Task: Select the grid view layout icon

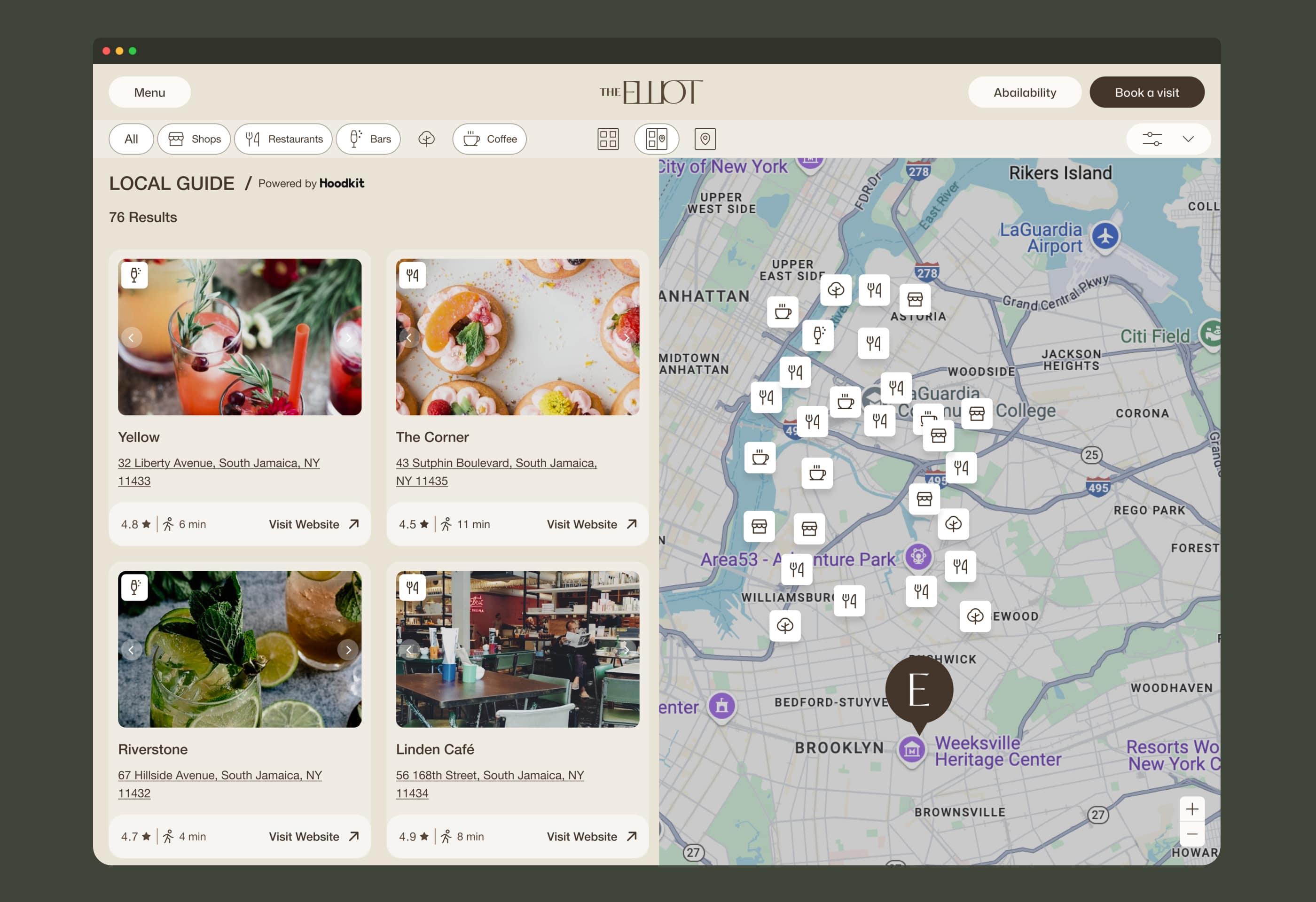Action: (x=608, y=139)
